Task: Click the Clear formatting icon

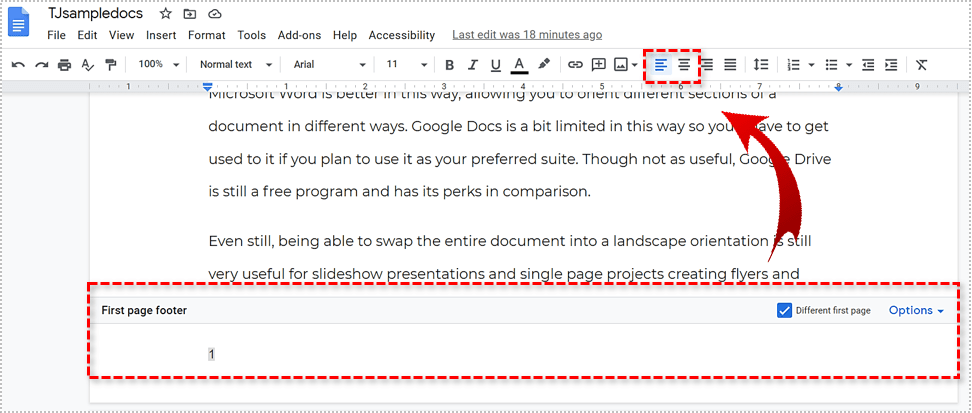Action: coord(921,65)
